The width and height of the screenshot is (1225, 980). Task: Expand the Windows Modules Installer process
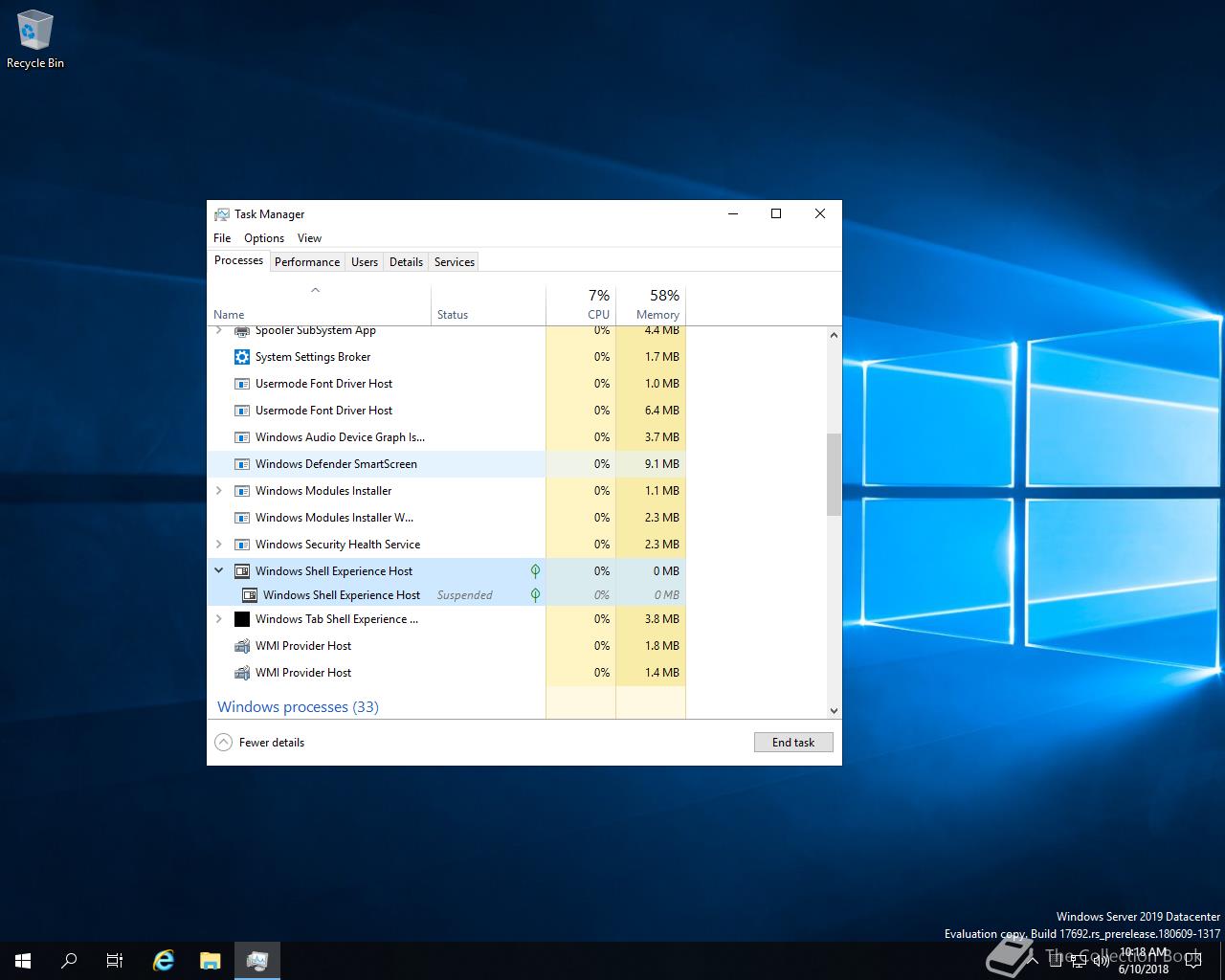pyautogui.click(x=219, y=491)
